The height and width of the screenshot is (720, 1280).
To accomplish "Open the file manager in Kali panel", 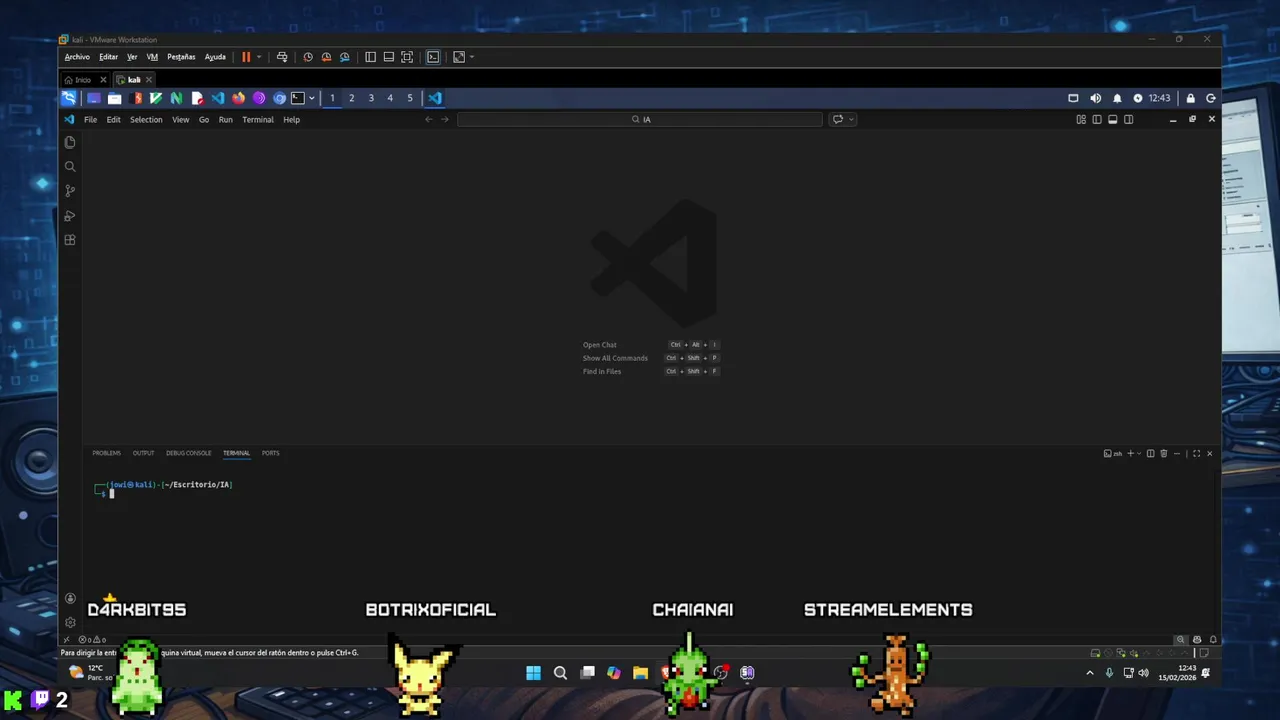I will (115, 98).
